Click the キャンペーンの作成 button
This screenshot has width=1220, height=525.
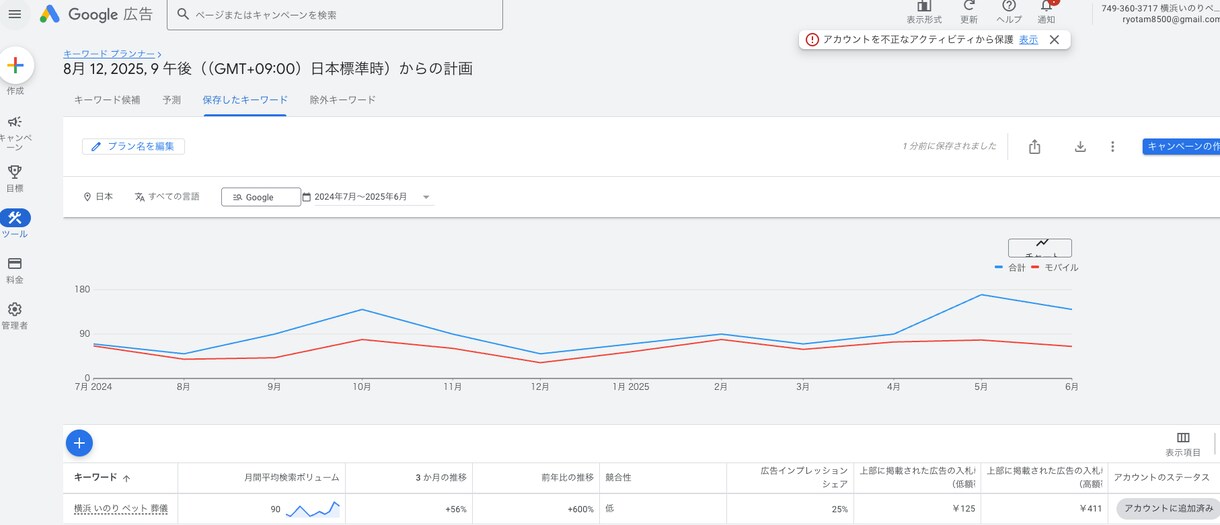(x=1181, y=146)
